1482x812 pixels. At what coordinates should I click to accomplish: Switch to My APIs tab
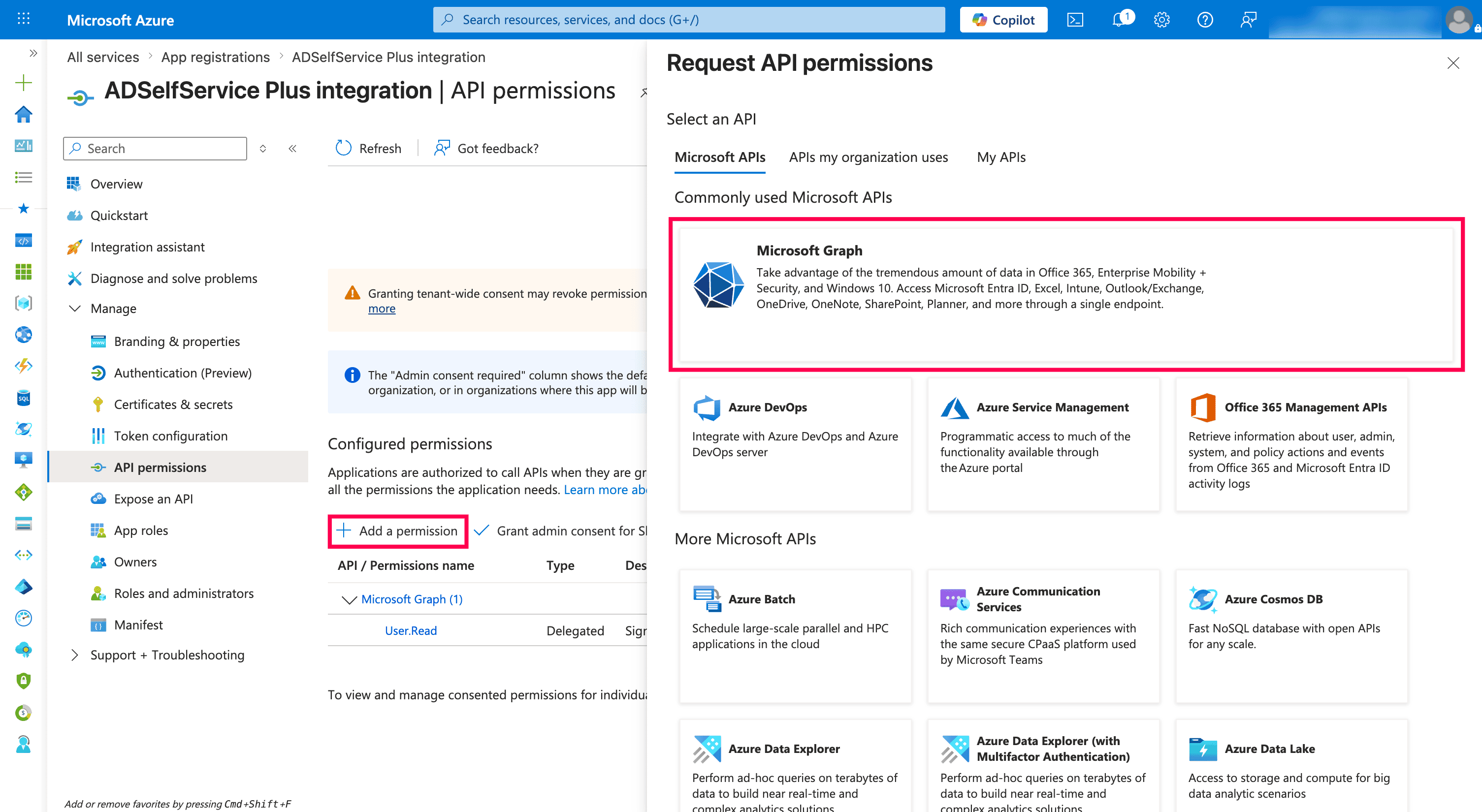click(1001, 157)
